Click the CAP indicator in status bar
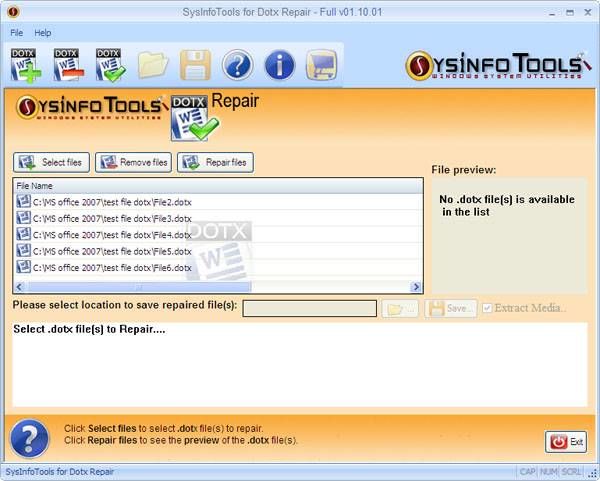Screen dimensions: 600x481 527,471
